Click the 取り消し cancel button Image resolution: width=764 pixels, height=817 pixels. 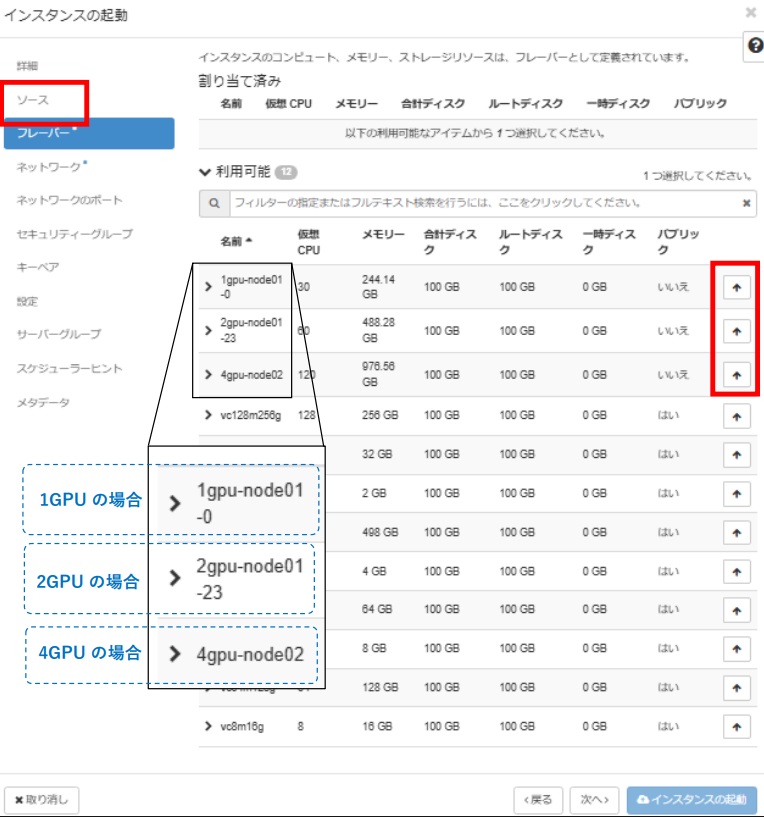pos(42,800)
